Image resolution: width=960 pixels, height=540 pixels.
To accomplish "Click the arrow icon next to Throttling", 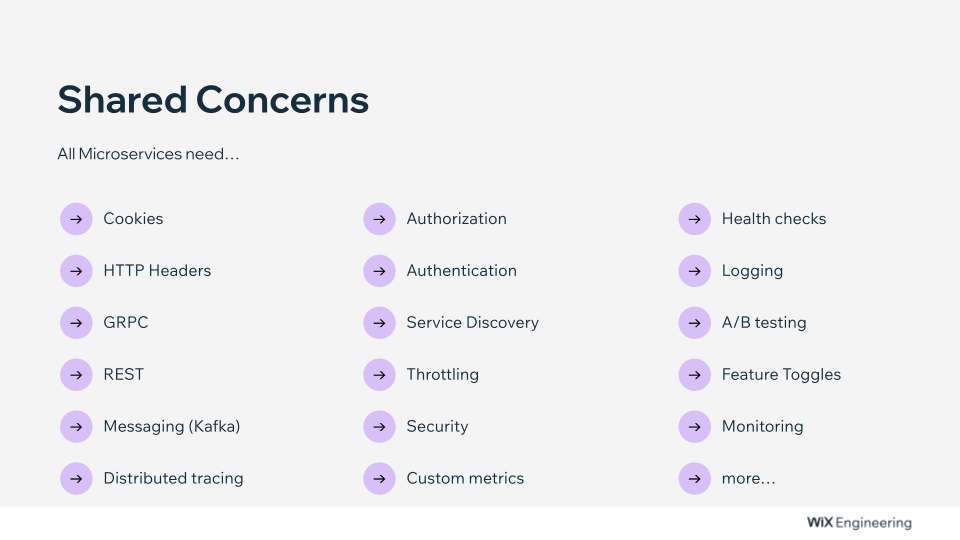I will 379,375.
